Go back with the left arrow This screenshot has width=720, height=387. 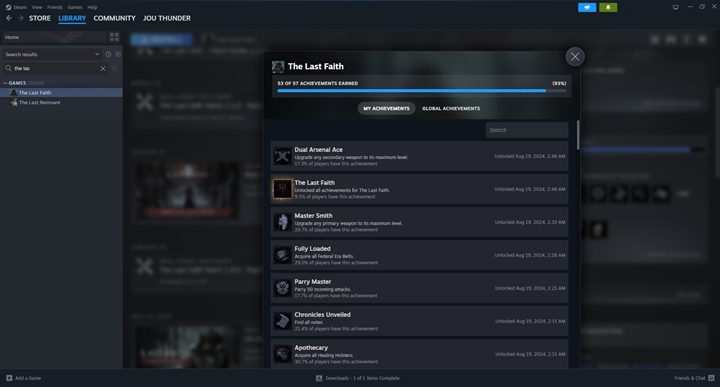coord(9,18)
